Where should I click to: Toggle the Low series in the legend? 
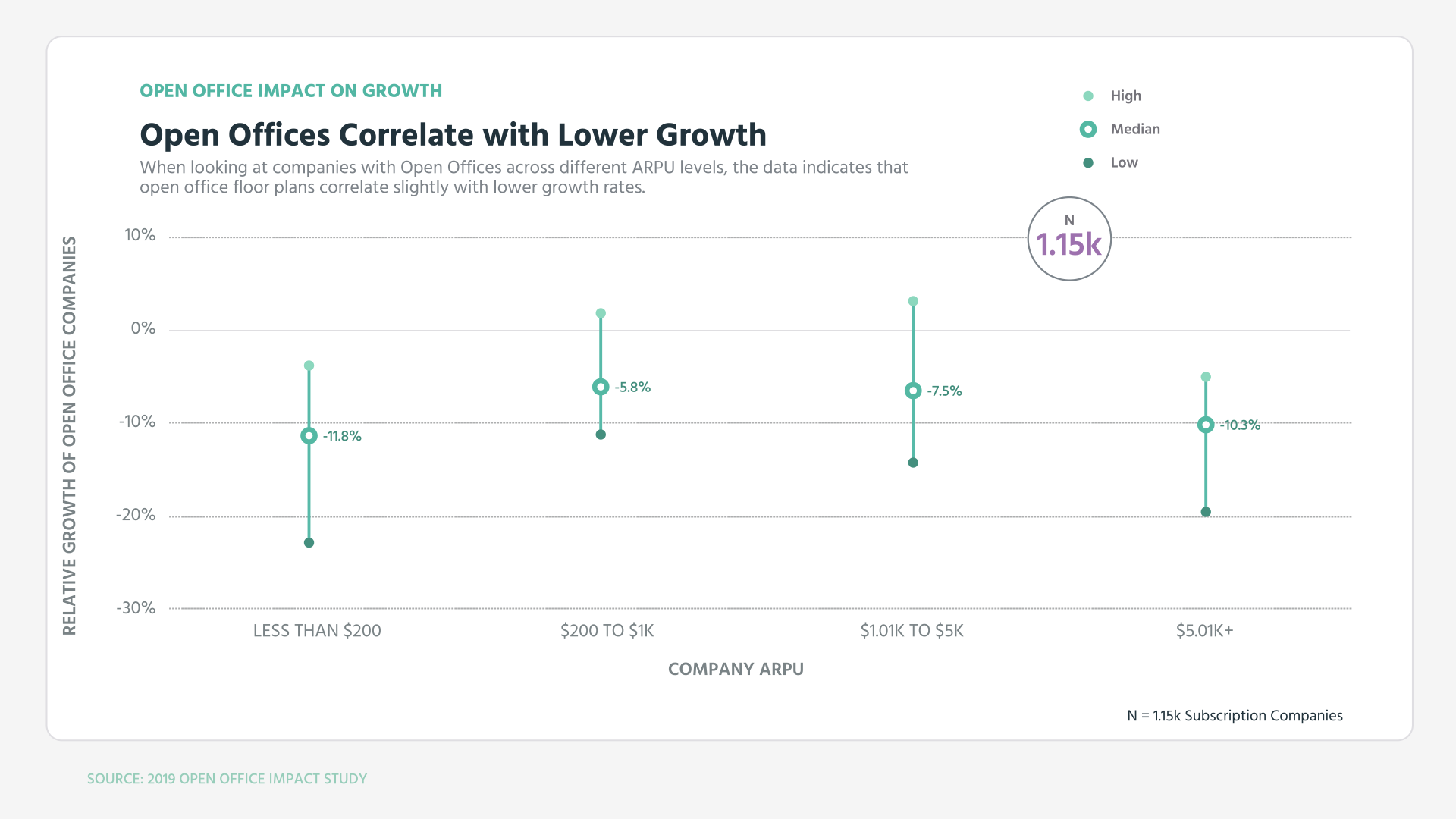1124,162
